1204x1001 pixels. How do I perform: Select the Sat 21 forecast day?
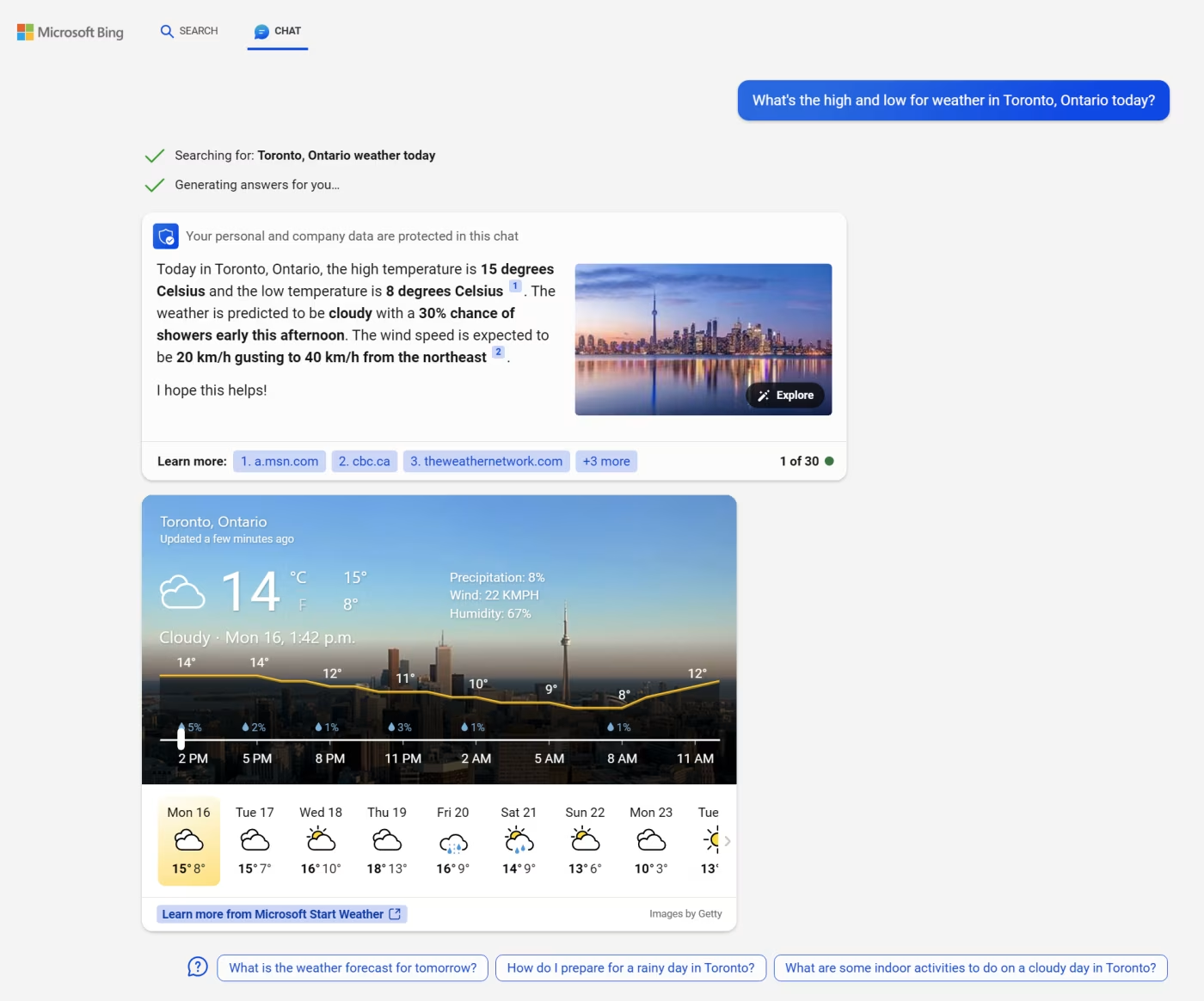tap(519, 842)
